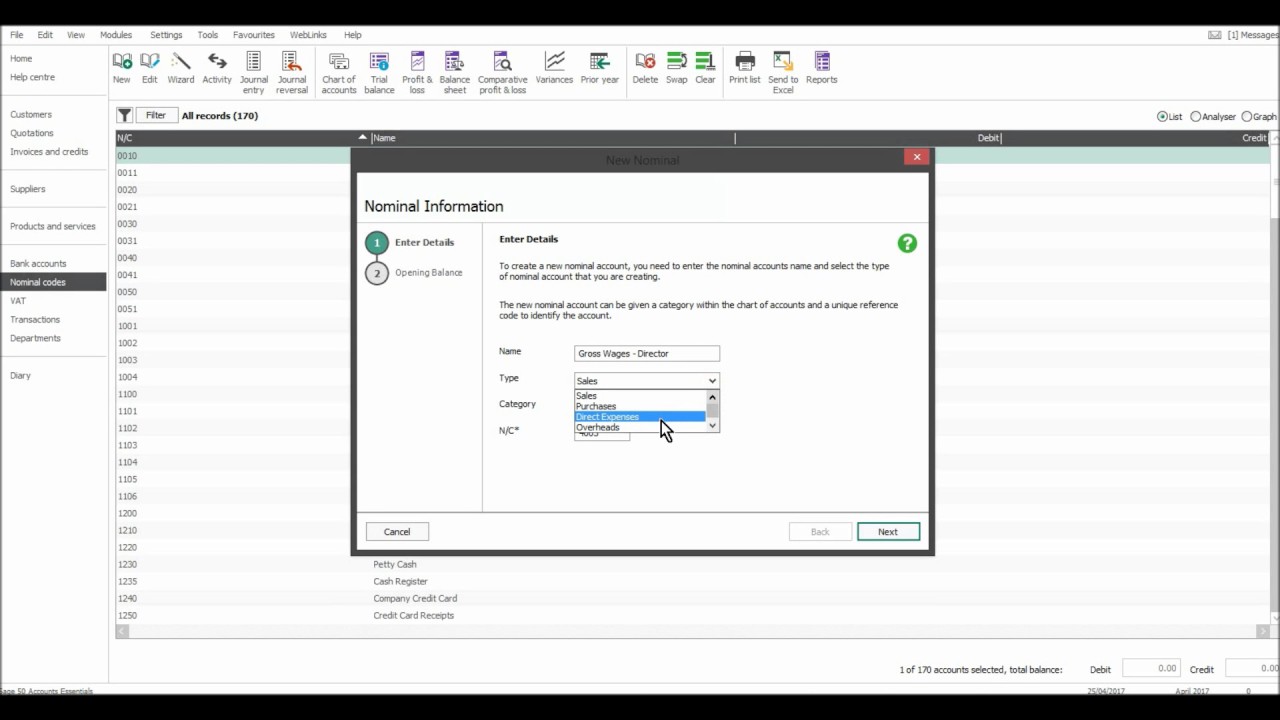The image size is (1280, 720).
Task: Click the Swap toolbar icon
Action: 677,68
